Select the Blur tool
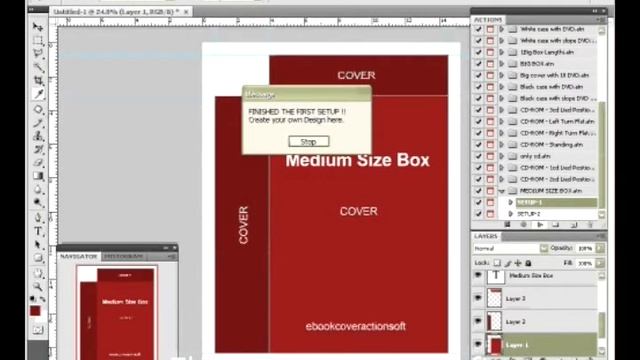Viewport: 640px width, 360px height. pos(38,189)
